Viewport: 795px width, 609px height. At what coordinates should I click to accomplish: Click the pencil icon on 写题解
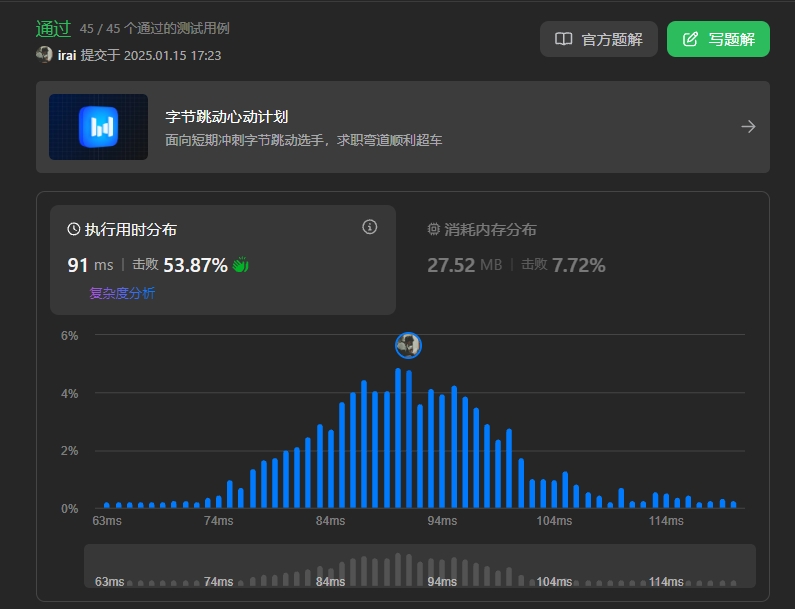[x=691, y=39]
